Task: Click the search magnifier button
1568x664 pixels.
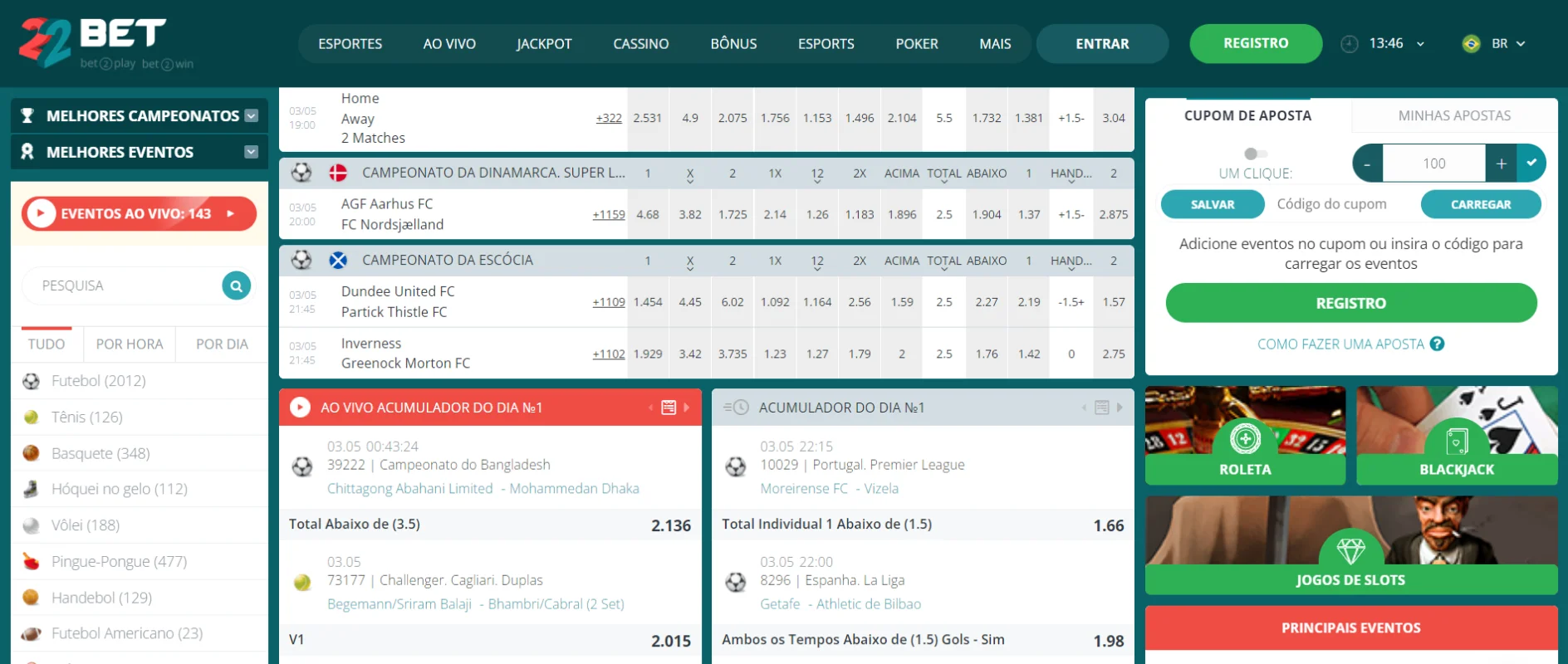Action: point(237,286)
